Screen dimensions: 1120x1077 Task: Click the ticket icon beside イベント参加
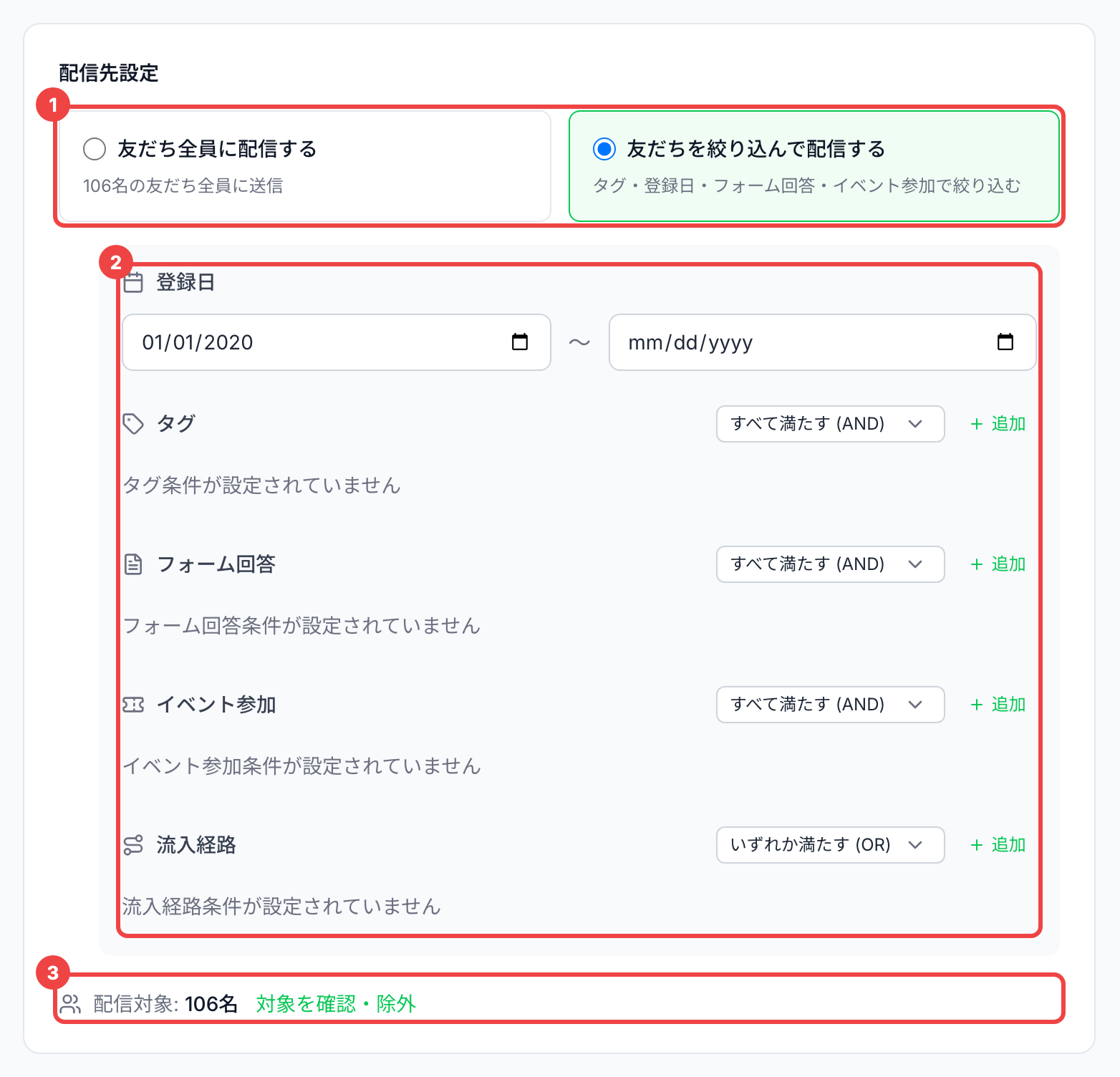133,705
